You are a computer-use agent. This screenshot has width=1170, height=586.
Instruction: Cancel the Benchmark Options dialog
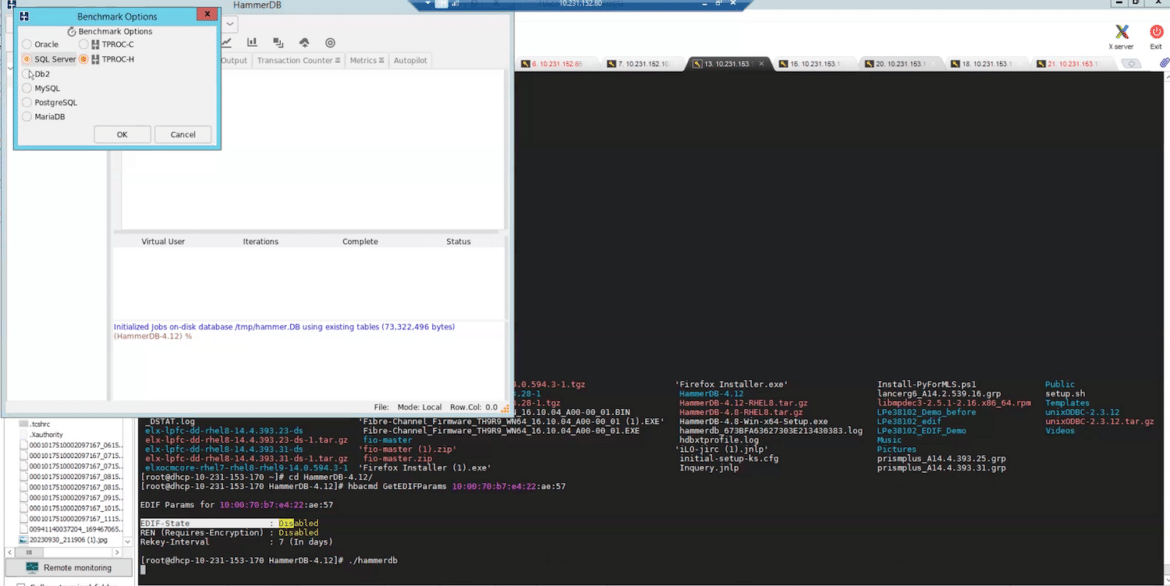pos(183,134)
